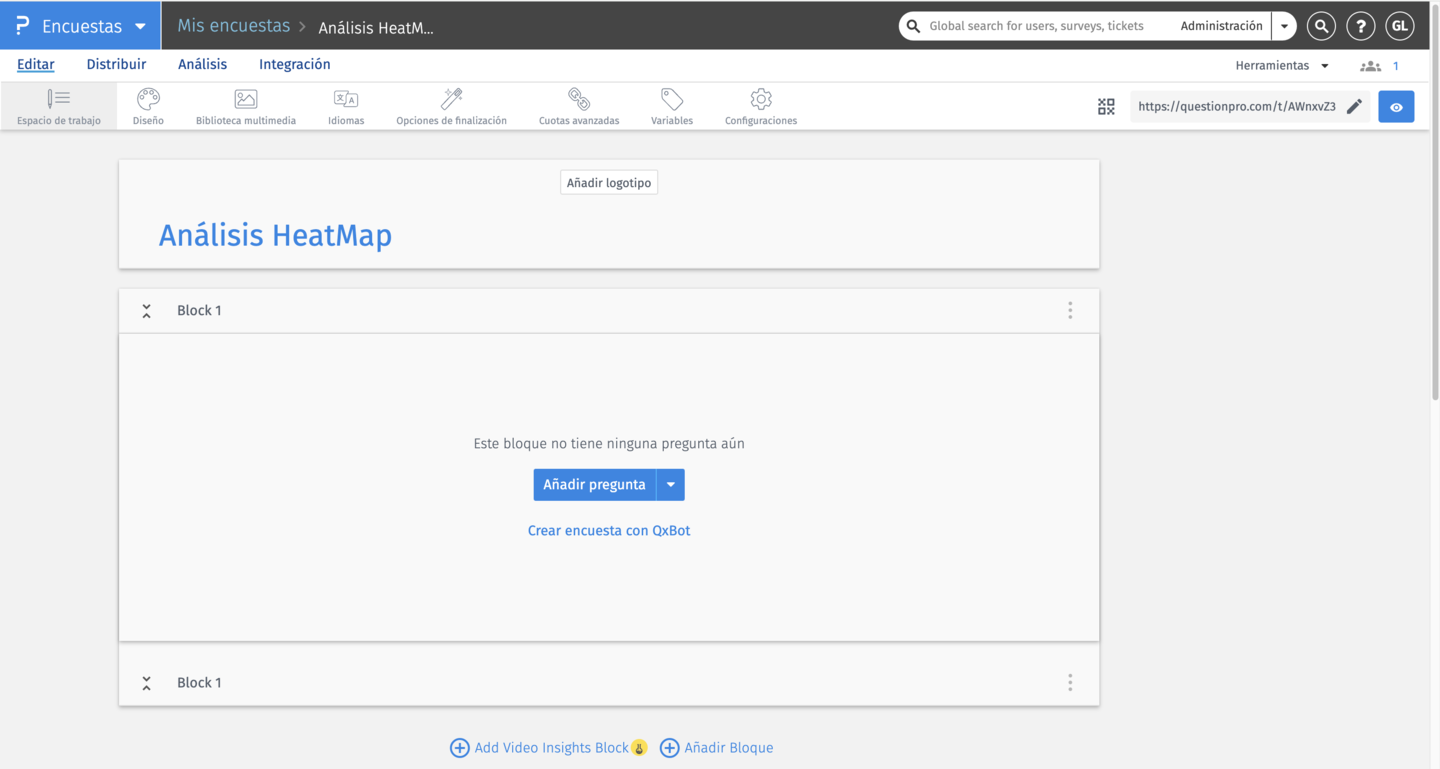Switch to the Distribuir tab
The width and height of the screenshot is (1440, 769).
coord(116,64)
